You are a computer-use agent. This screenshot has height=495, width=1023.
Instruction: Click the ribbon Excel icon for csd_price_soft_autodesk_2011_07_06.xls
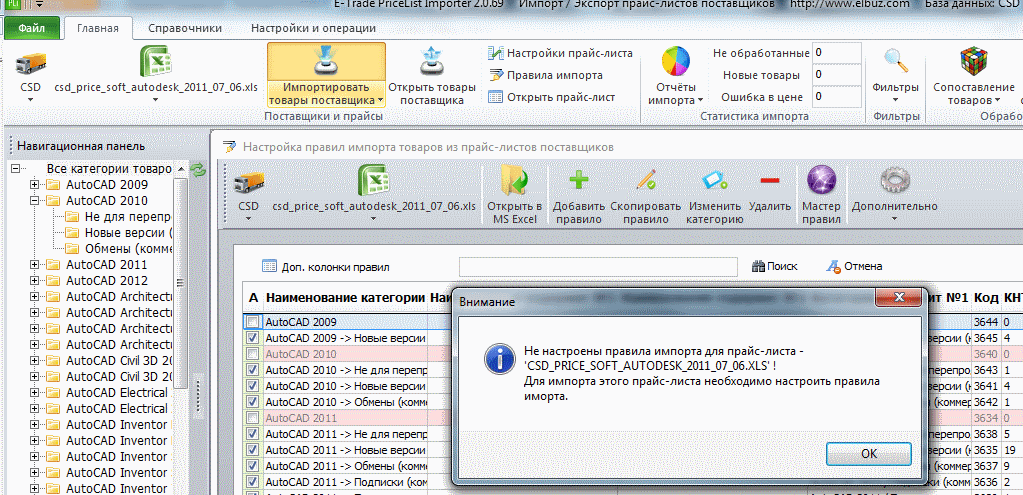pos(155,63)
